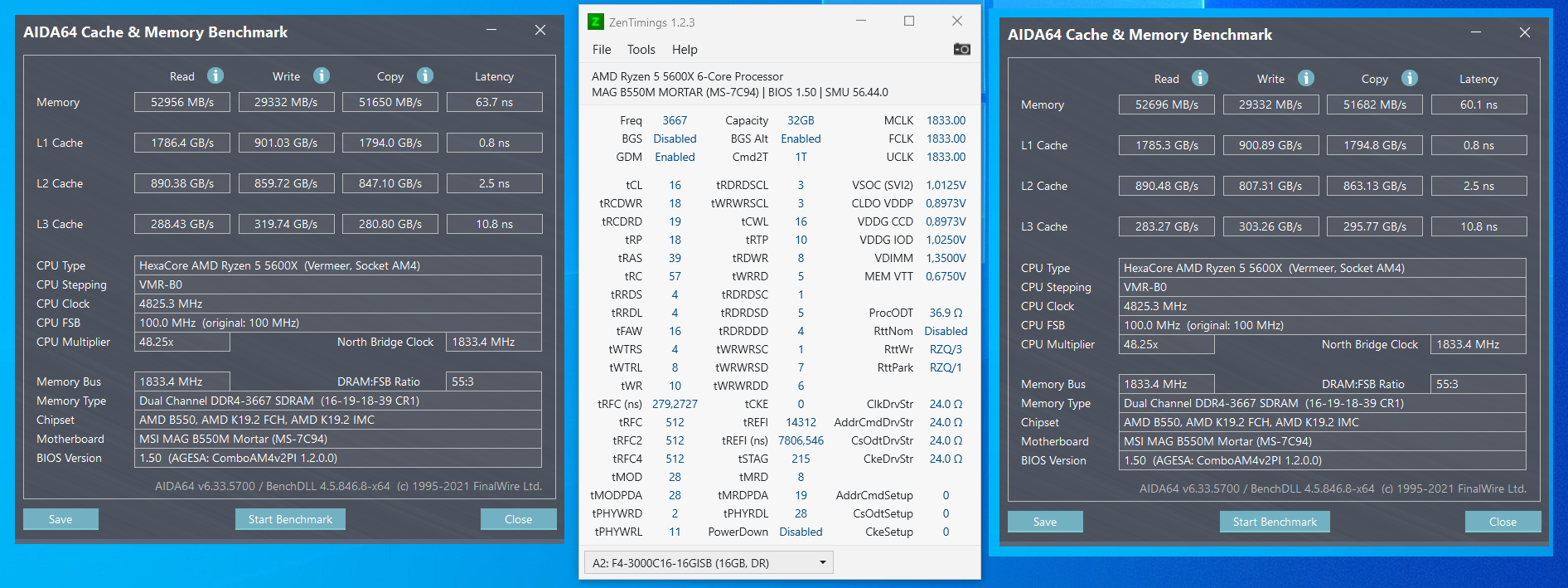
Task: Click Save in left AIDA64 window
Action: click(60, 519)
